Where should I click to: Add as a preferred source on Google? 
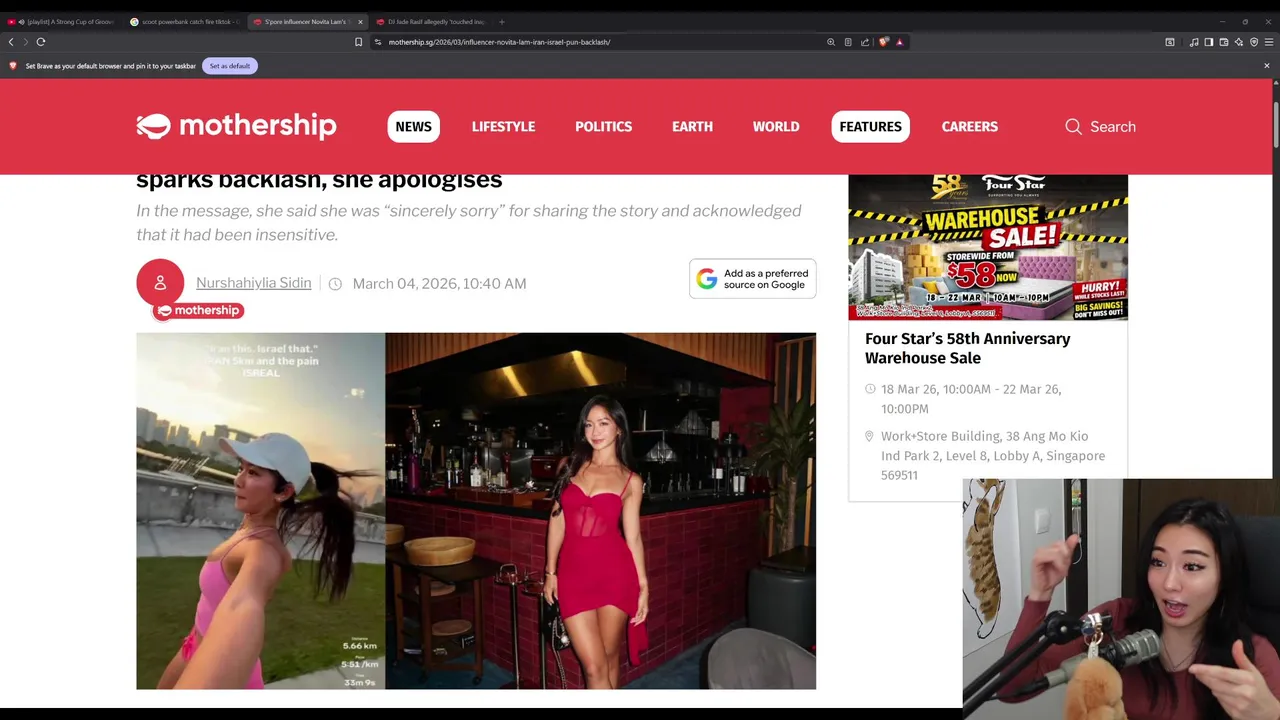click(x=752, y=279)
